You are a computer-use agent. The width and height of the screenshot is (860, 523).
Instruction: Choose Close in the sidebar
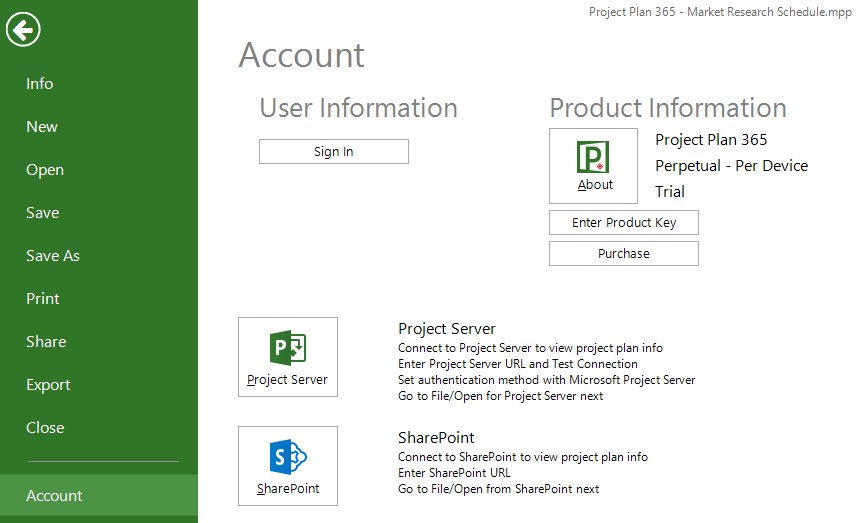click(45, 428)
